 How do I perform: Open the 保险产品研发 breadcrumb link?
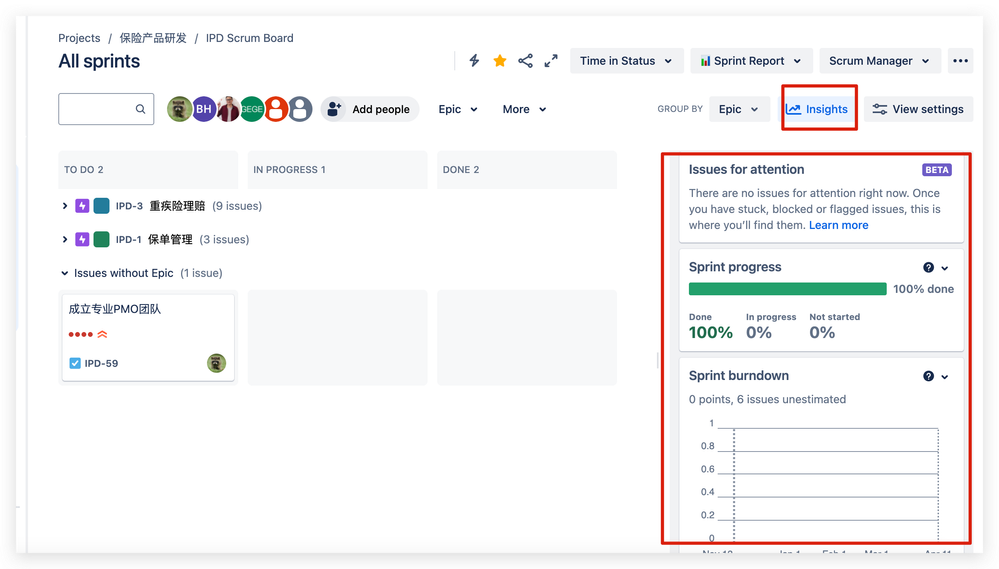pos(153,38)
